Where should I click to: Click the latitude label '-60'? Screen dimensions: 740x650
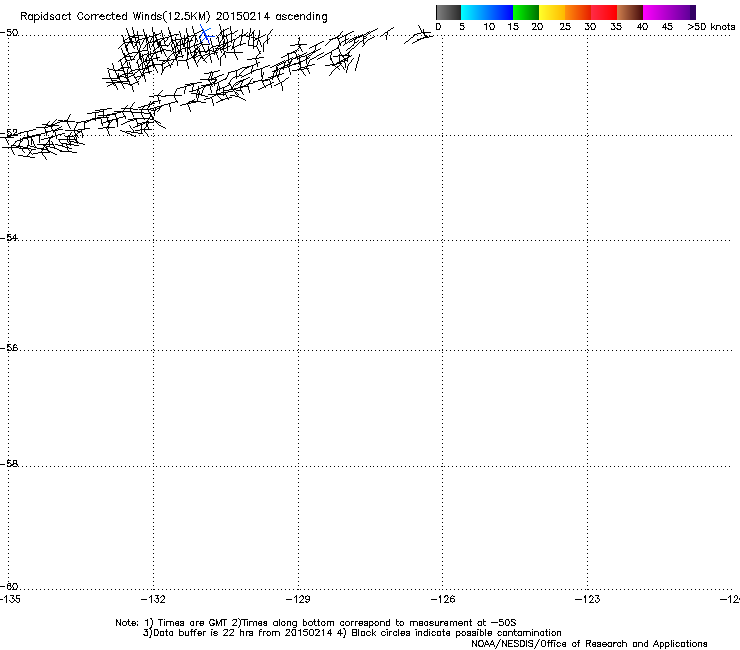pos(9,586)
